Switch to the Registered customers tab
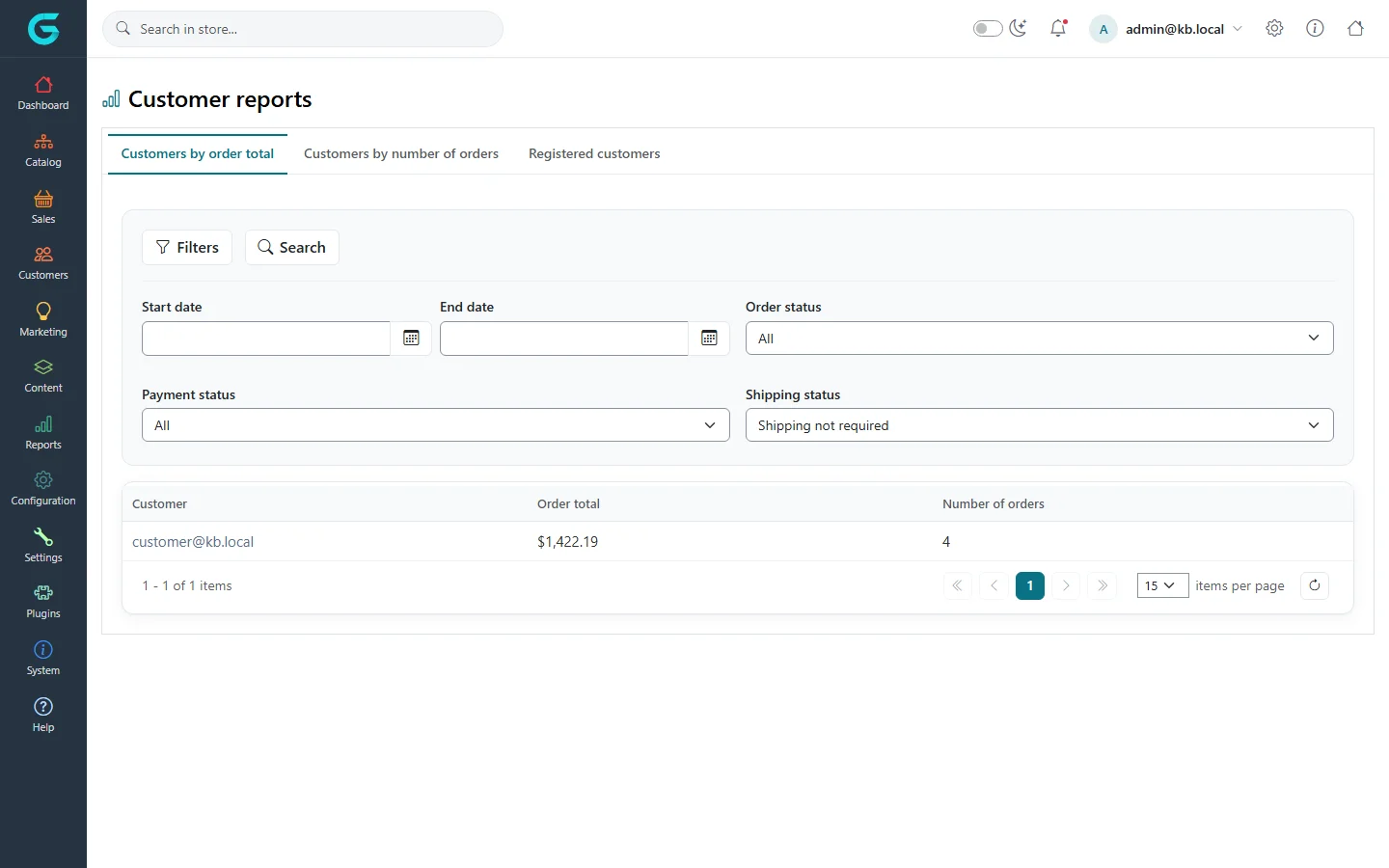The image size is (1389, 868). pyautogui.click(x=594, y=154)
